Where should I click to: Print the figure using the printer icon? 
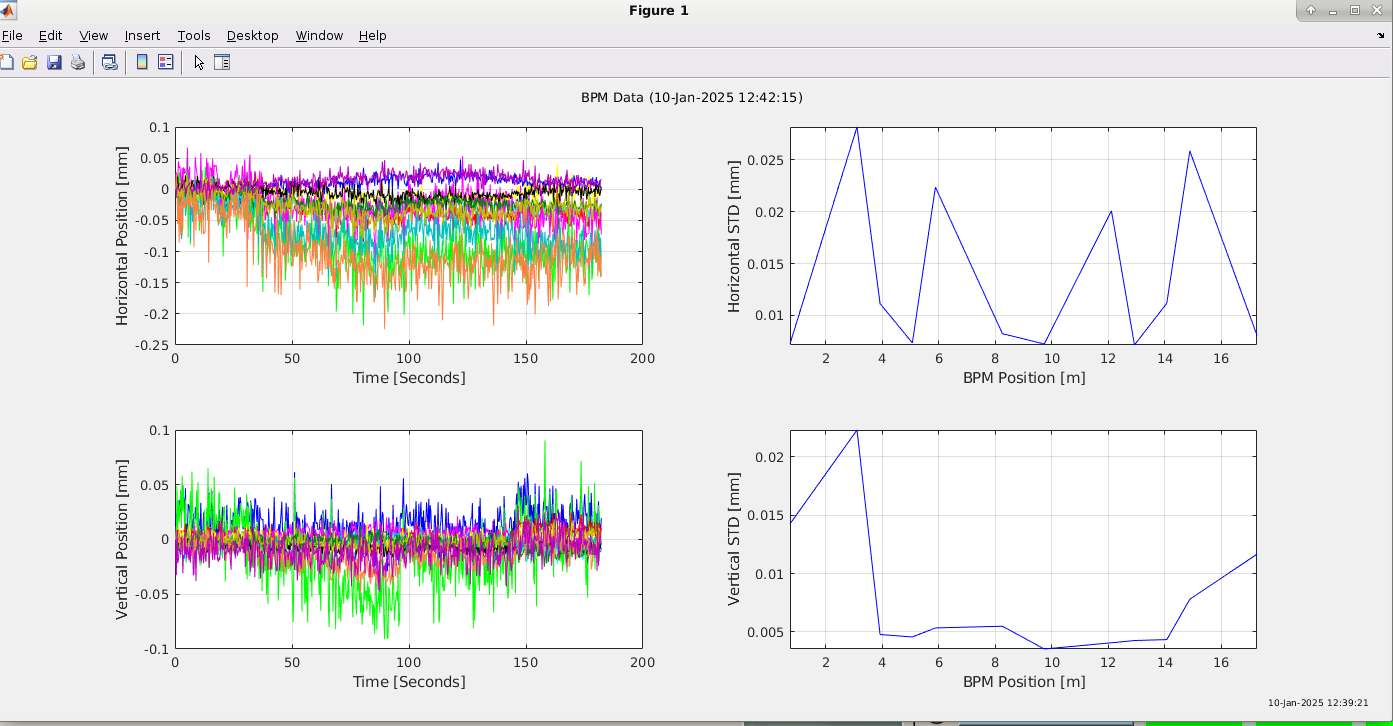78,62
